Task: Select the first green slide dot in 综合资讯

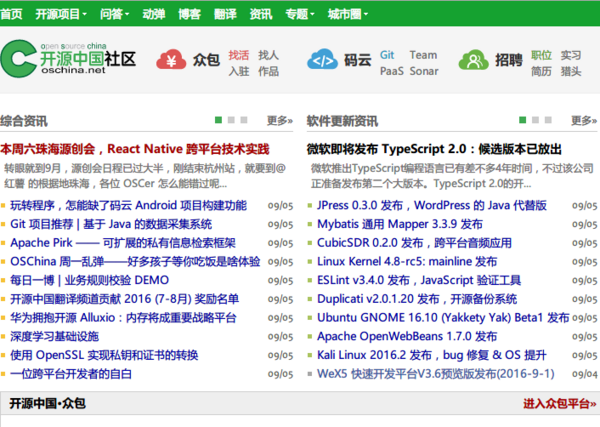Action: (217, 120)
